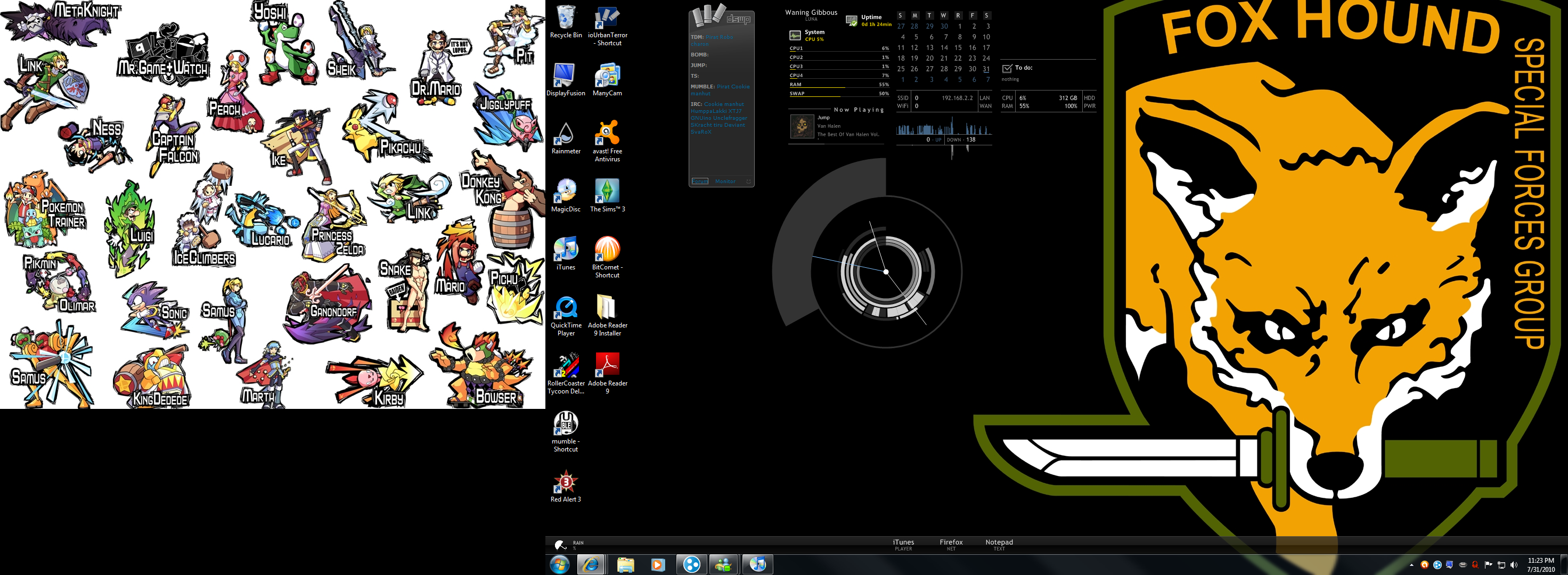Show hidden tray icons arrow
1568x575 pixels.
pyautogui.click(x=1411, y=565)
